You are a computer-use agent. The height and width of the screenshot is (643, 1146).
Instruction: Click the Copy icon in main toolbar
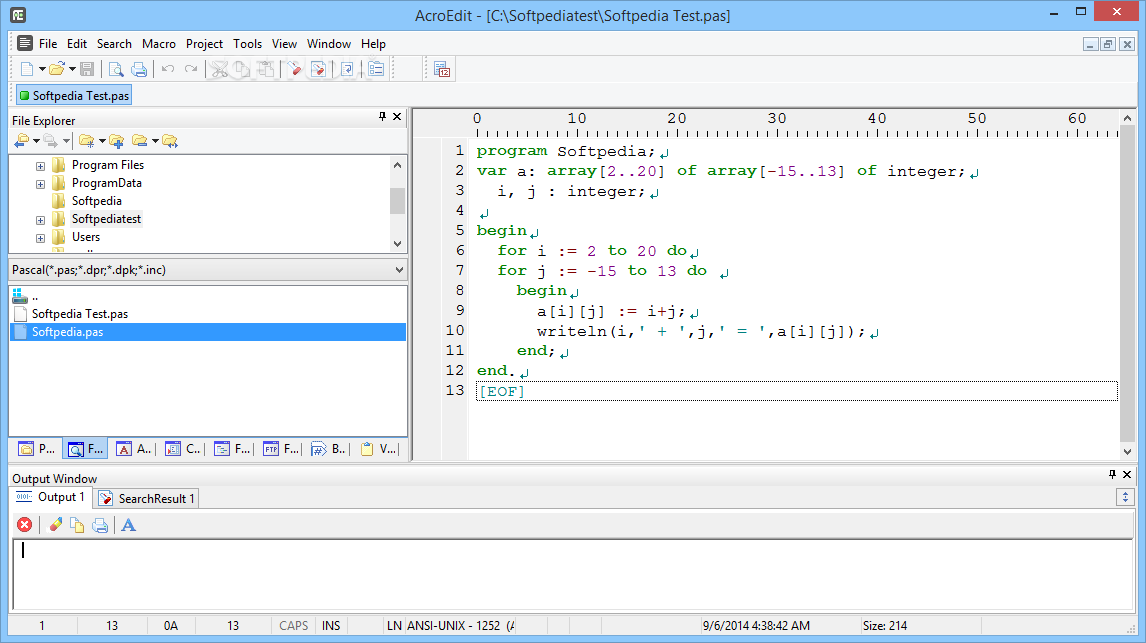pos(242,69)
